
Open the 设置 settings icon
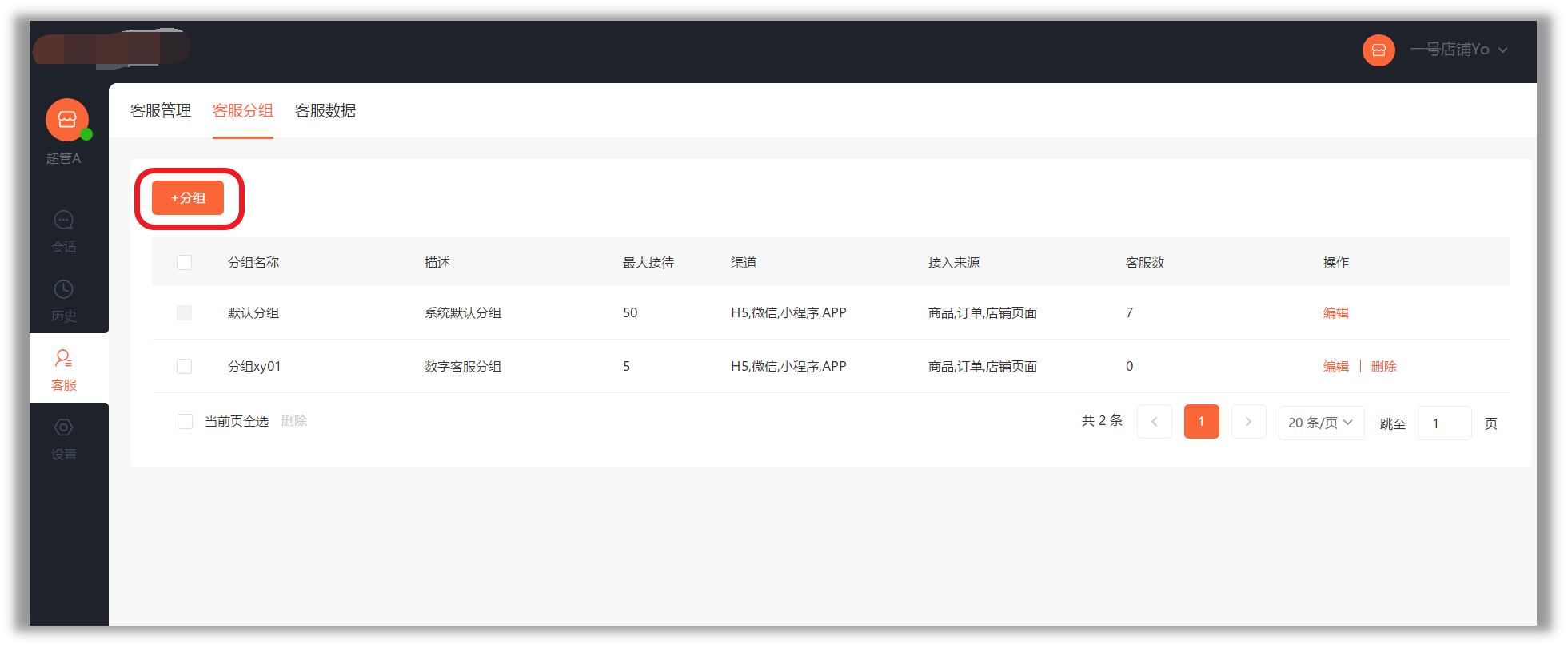(x=64, y=428)
